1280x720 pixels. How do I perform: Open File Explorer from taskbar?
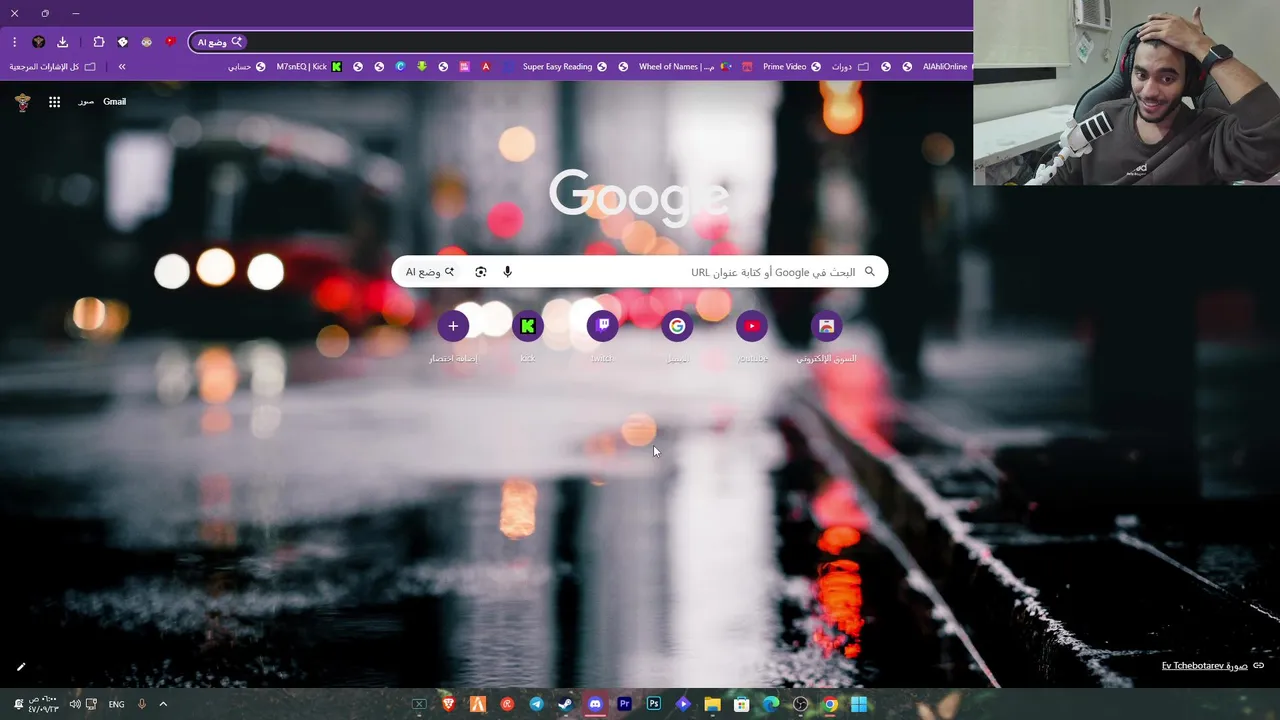(x=712, y=704)
